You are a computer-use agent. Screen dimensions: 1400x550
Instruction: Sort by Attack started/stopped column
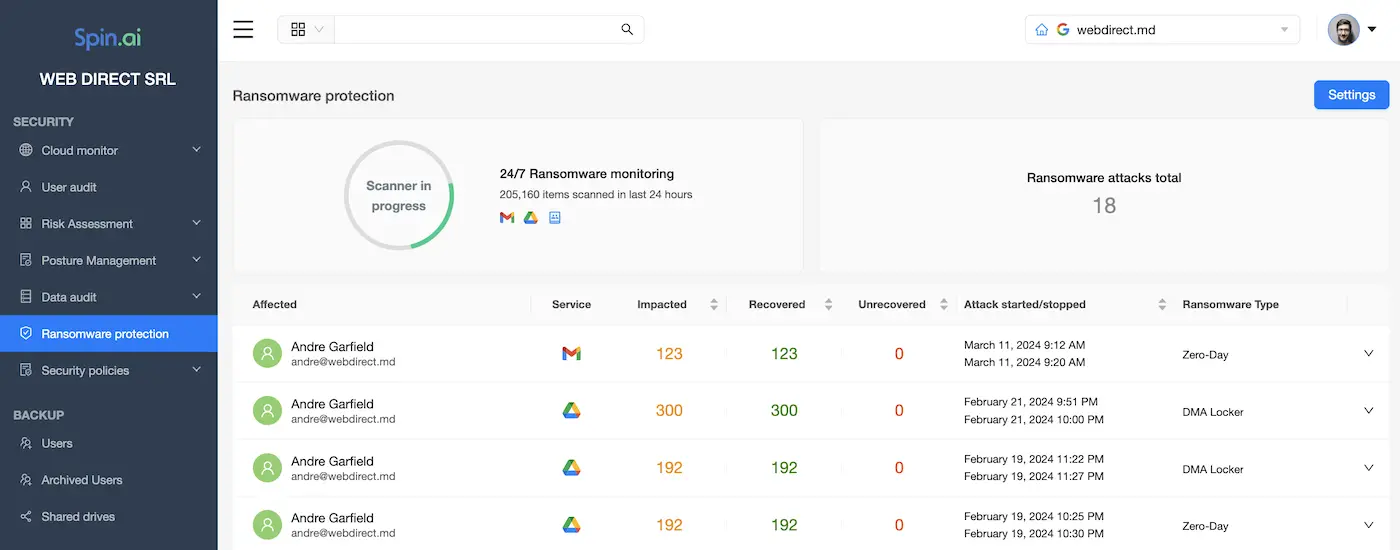pos(1161,304)
